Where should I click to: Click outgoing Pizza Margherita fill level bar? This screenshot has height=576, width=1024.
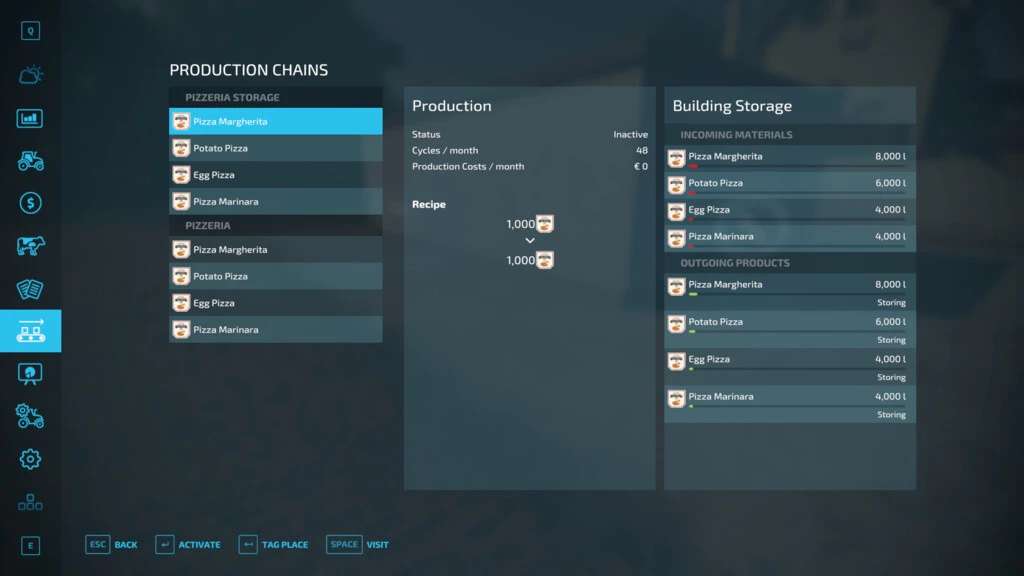(x=796, y=295)
